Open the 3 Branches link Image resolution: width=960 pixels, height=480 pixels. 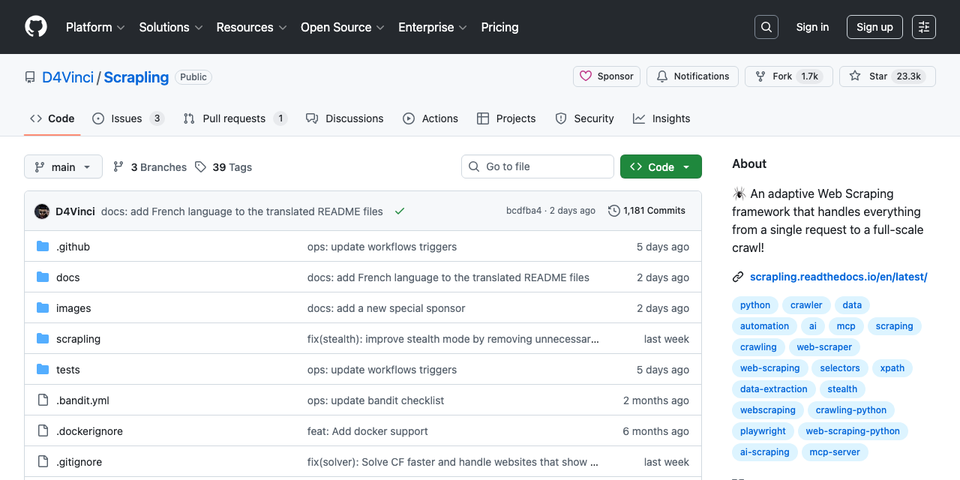[150, 167]
